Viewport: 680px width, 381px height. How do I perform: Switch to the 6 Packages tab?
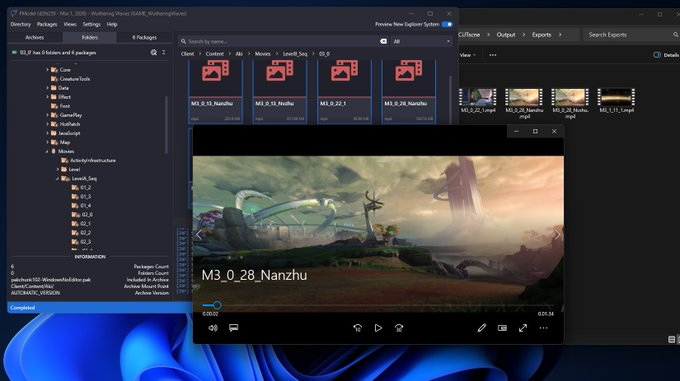click(x=144, y=37)
